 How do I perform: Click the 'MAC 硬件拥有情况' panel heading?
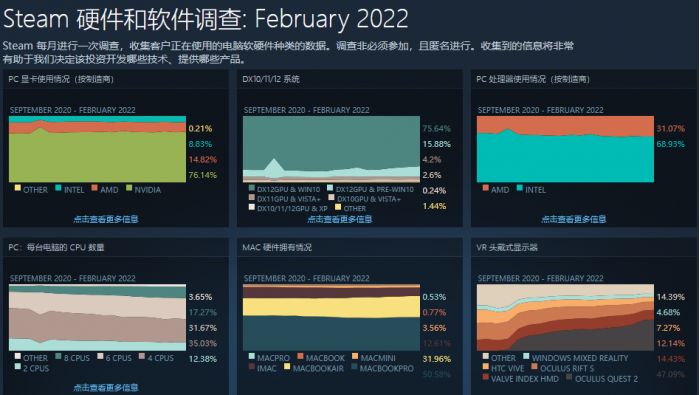[x=277, y=247]
